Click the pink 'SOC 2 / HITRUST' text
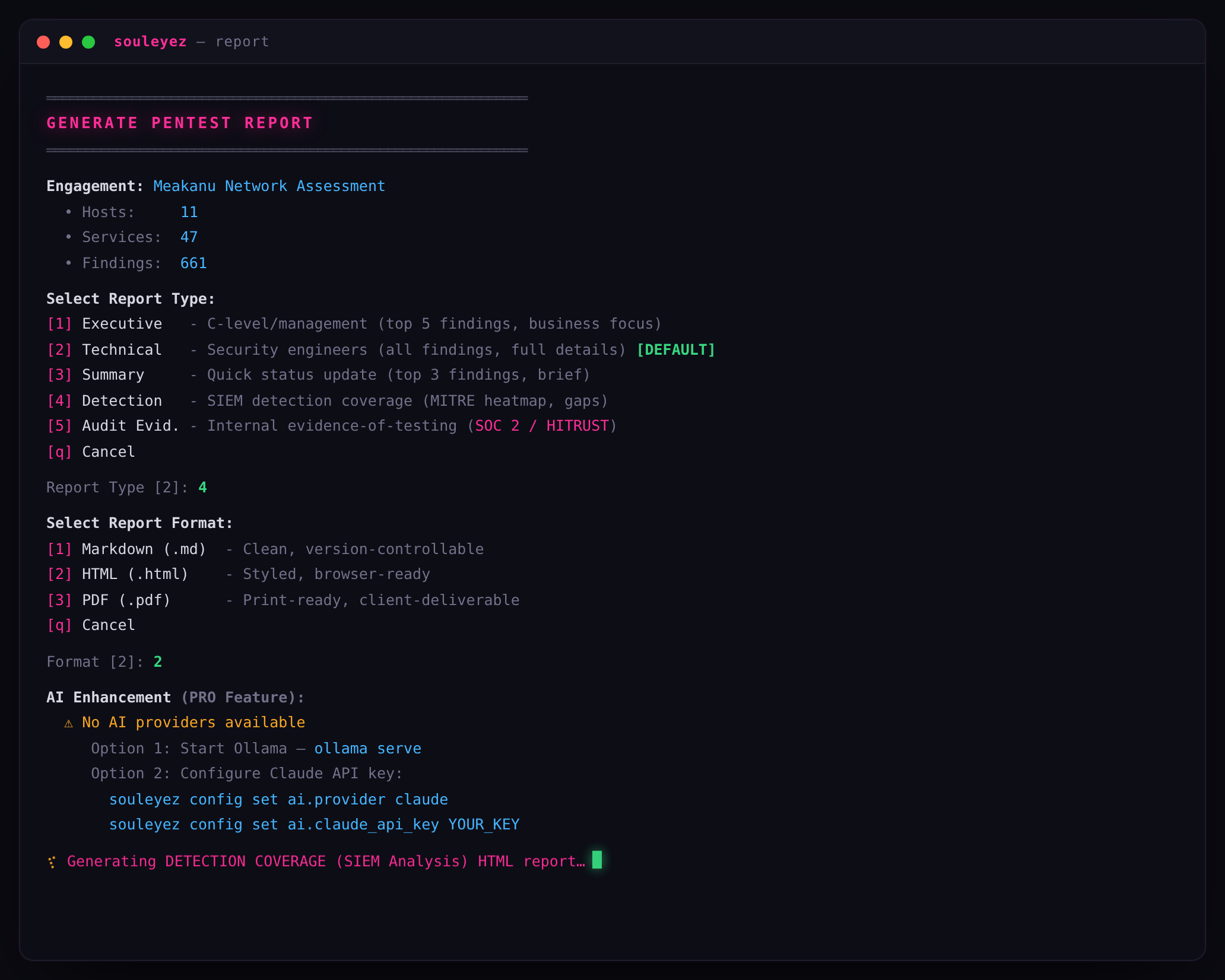Screen dimensions: 1225x980 (542, 426)
